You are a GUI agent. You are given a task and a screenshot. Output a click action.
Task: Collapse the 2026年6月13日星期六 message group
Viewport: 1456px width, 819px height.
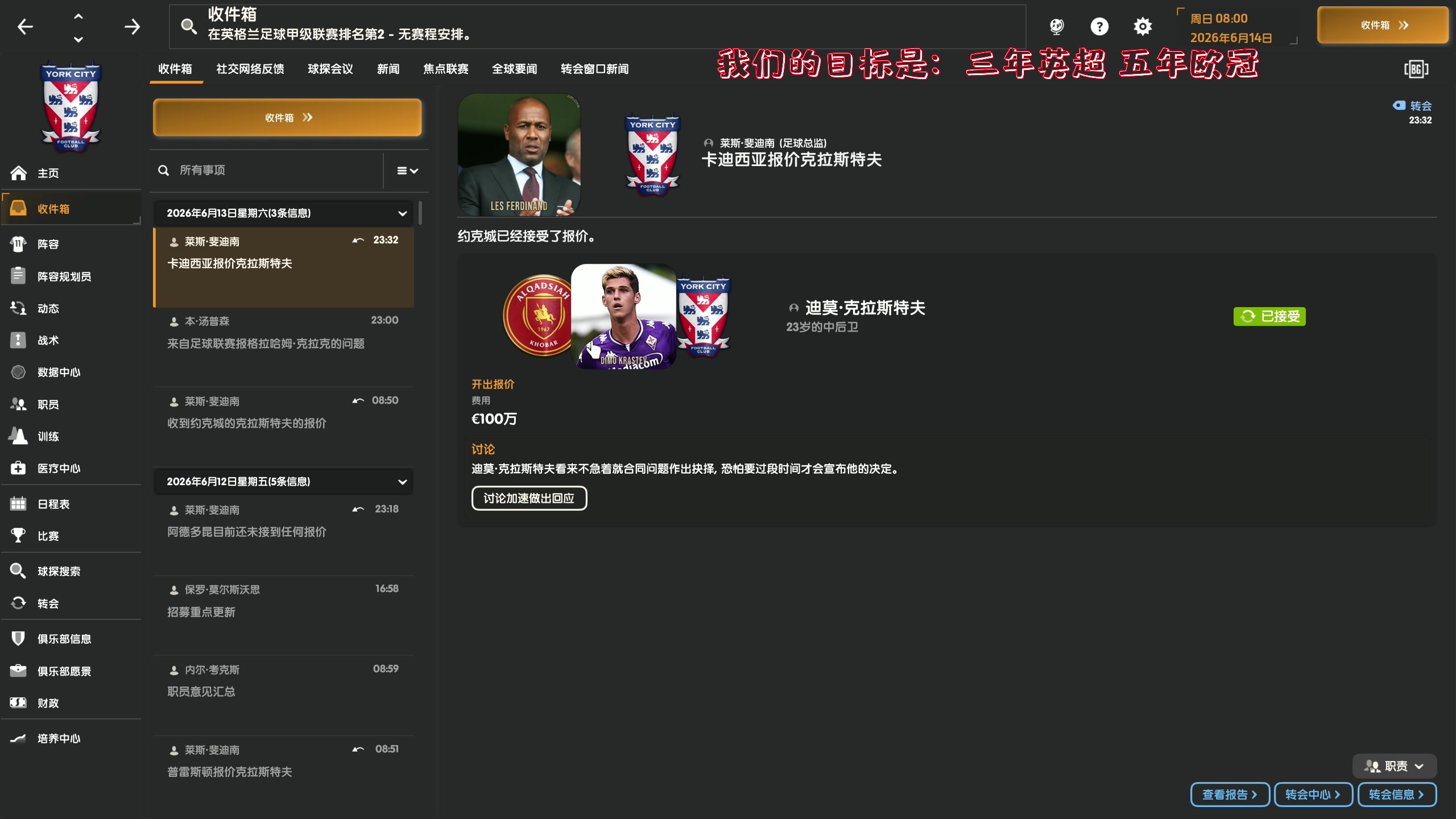[x=403, y=213]
